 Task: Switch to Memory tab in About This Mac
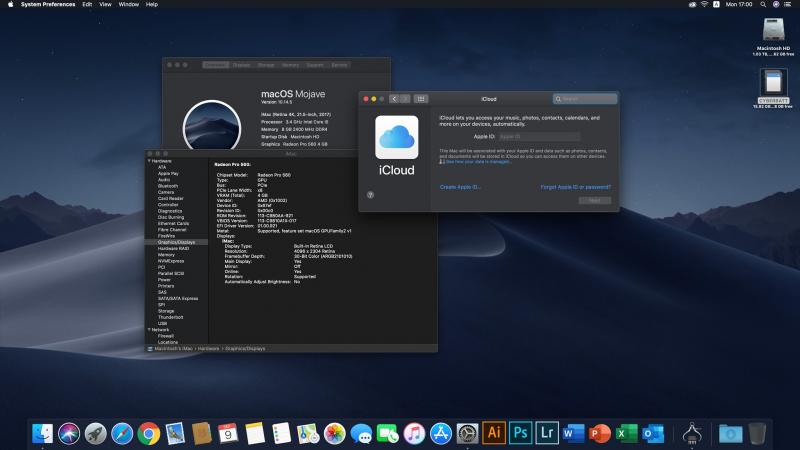[x=290, y=65]
